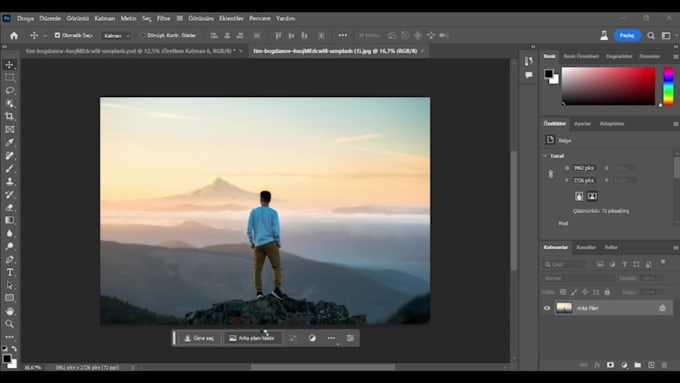680x383 pixels.
Task: Select the Rectangular Marquee tool
Action: [x=10, y=78]
